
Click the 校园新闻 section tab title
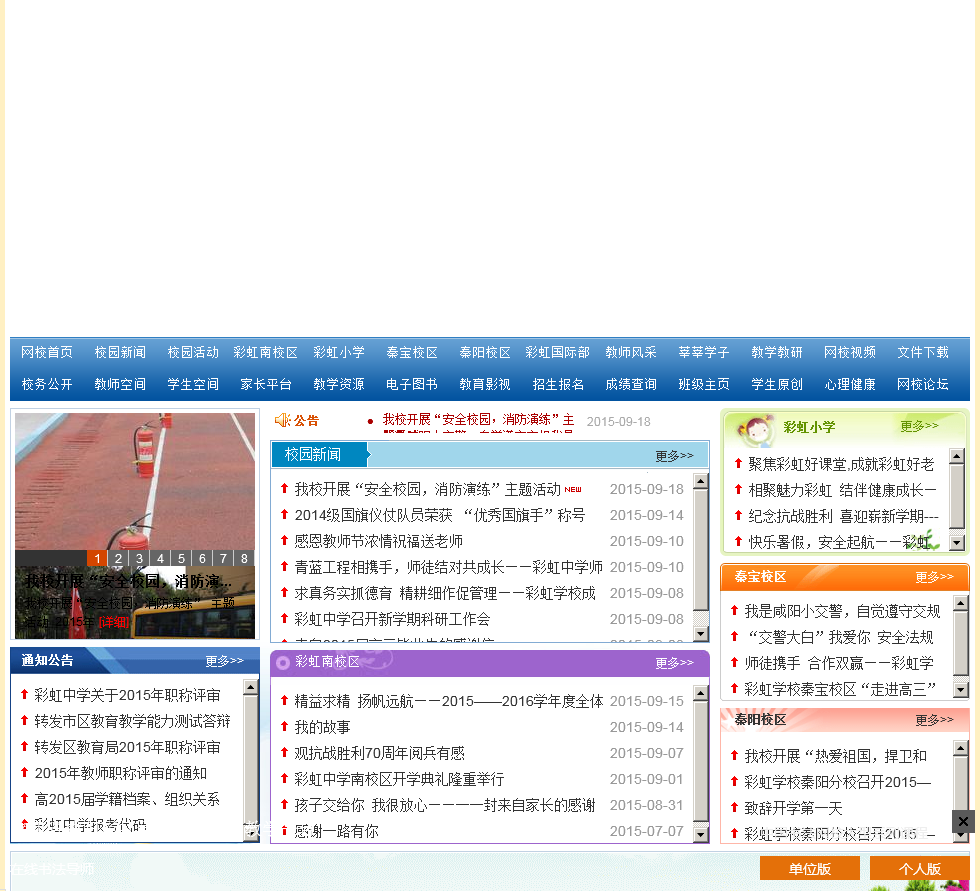pos(313,454)
